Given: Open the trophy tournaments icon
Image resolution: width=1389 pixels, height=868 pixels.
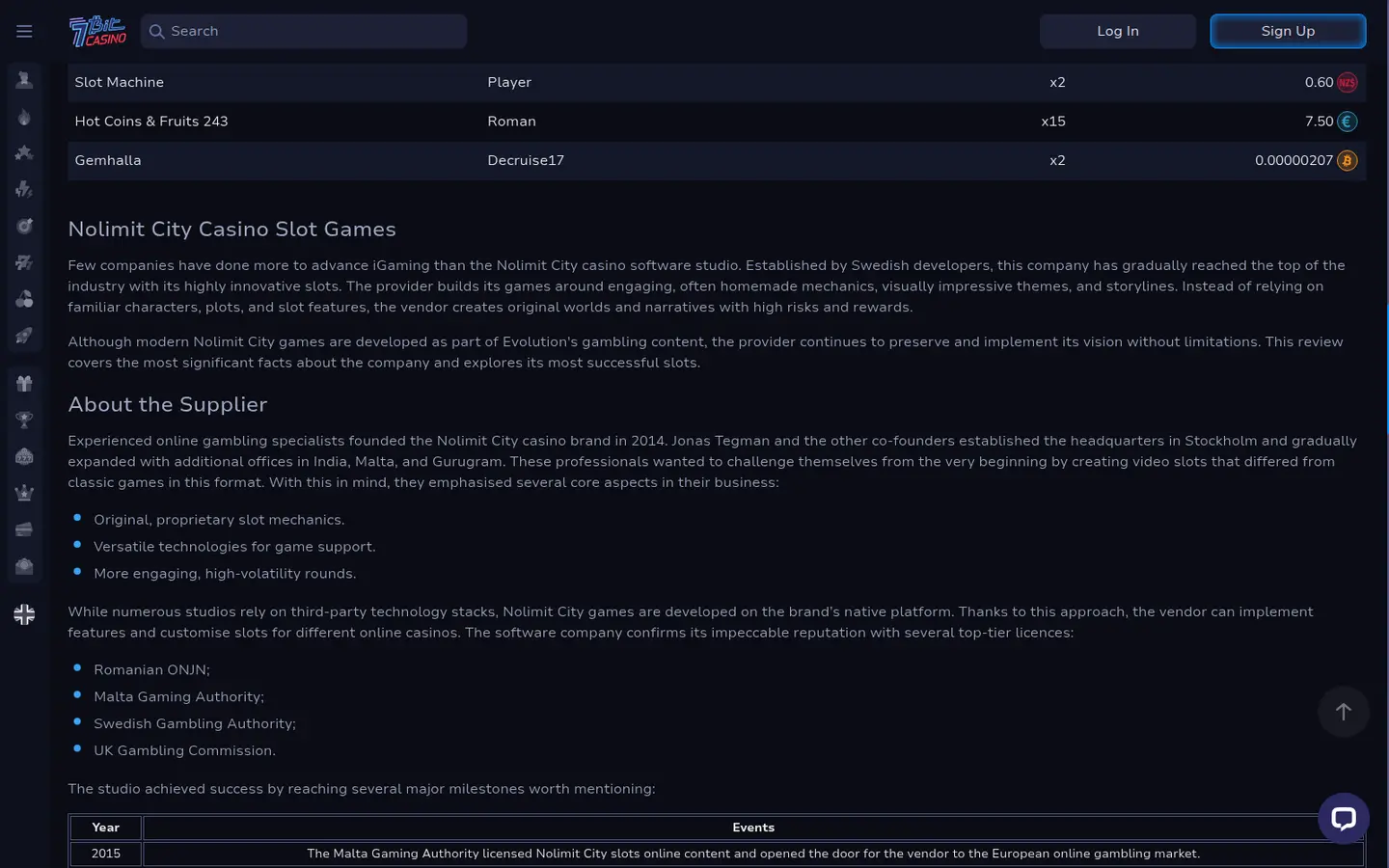Looking at the screenshot, I should tap(24, 420).
